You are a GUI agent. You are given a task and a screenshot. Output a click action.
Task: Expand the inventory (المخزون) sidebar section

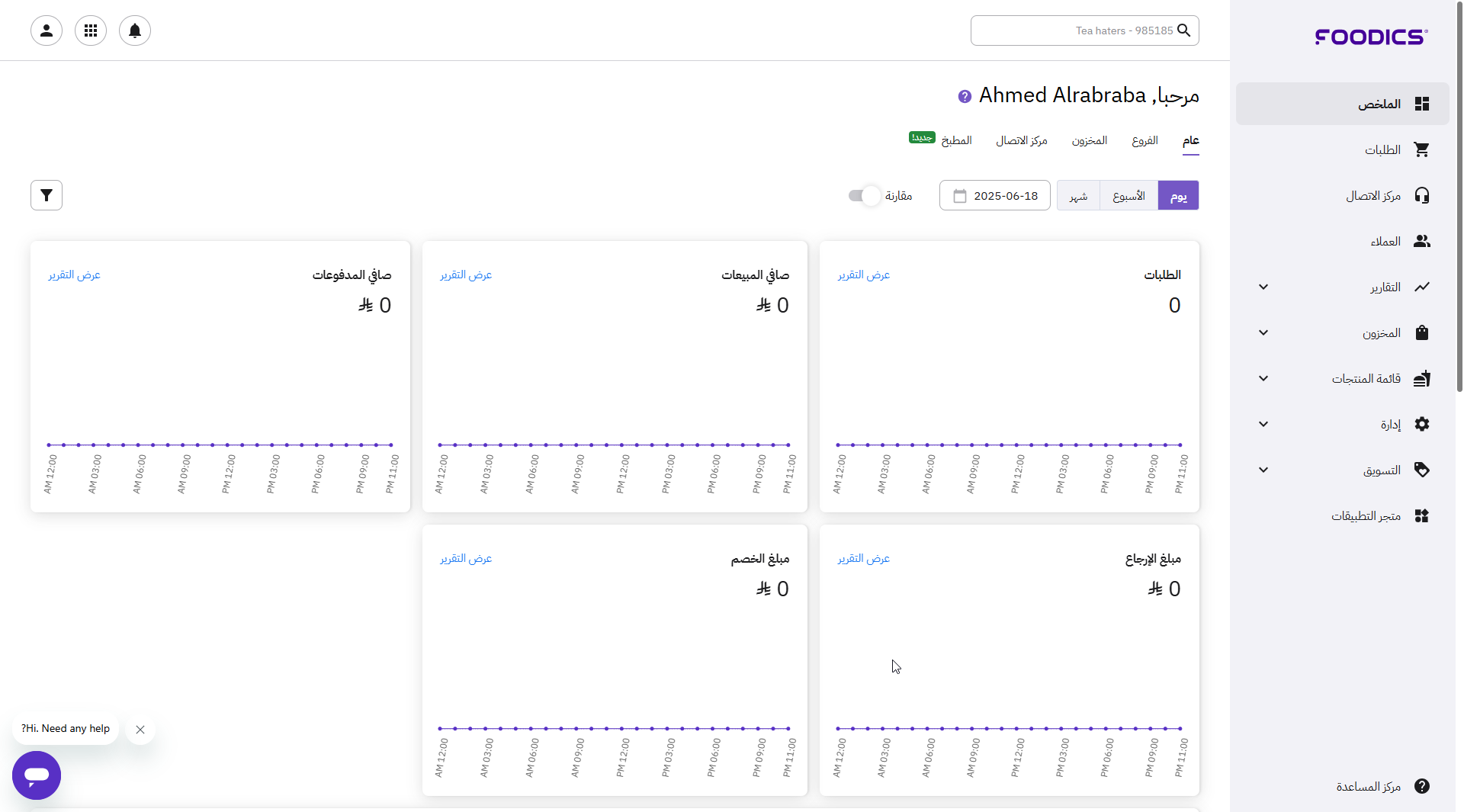point(1263,333)
